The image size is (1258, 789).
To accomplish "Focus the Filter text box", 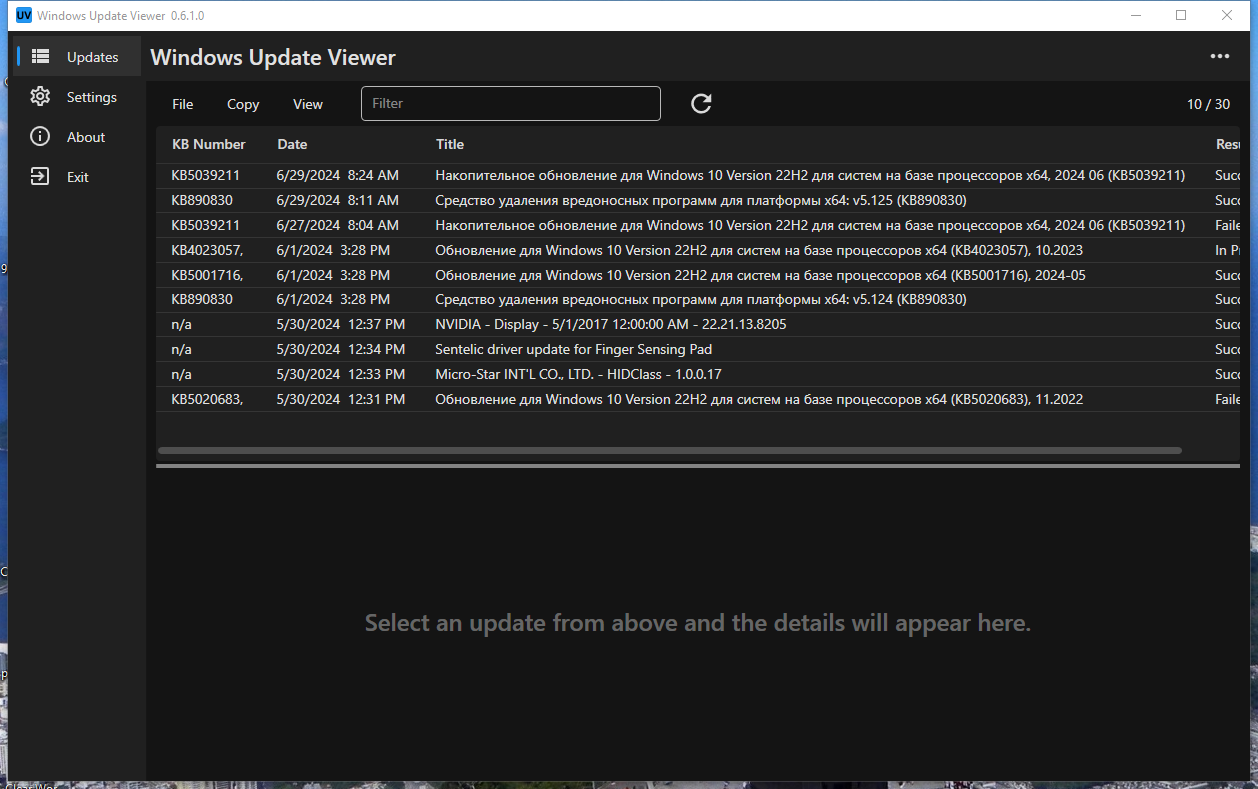I will coord(510,103).
